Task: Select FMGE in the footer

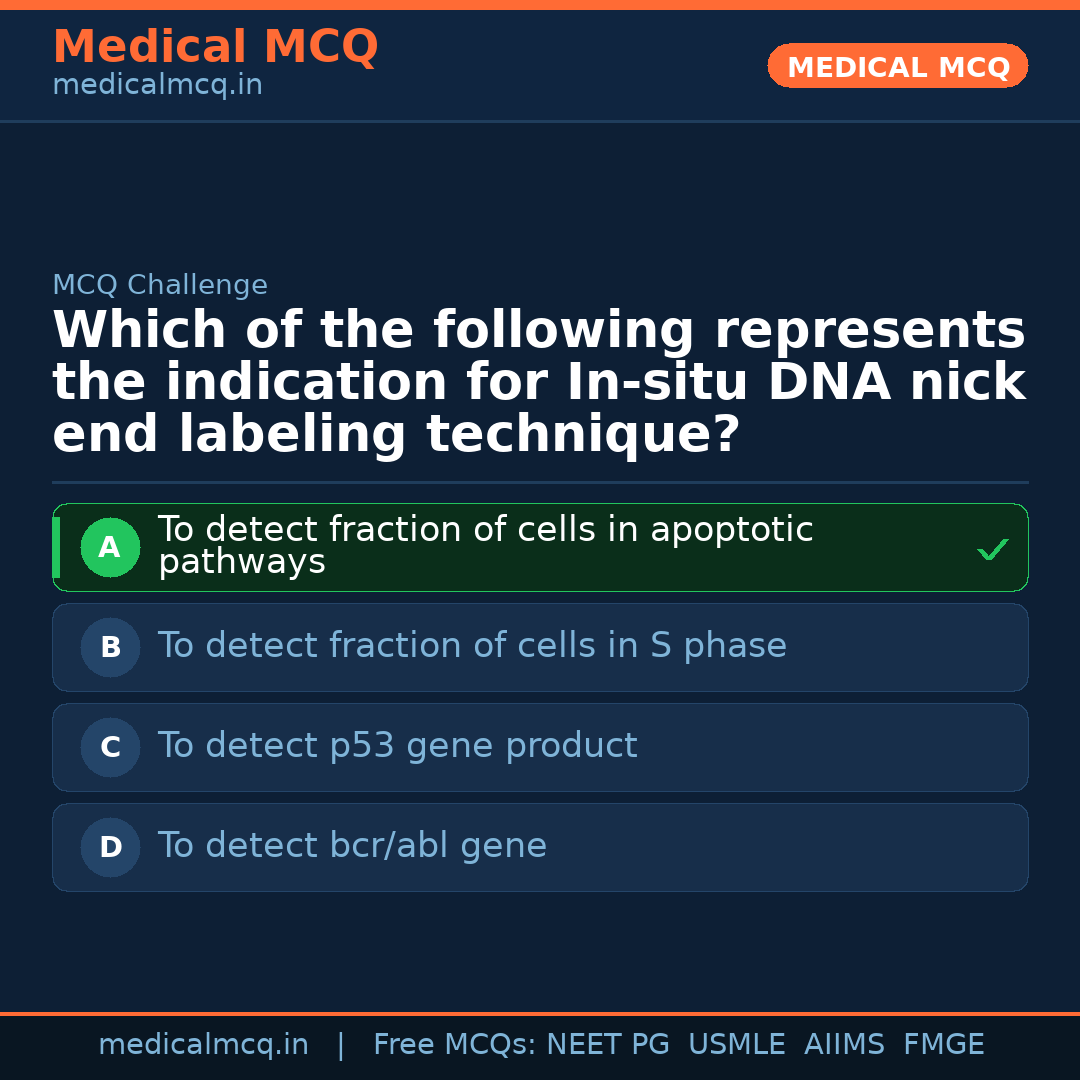Action: (943, 1045)
